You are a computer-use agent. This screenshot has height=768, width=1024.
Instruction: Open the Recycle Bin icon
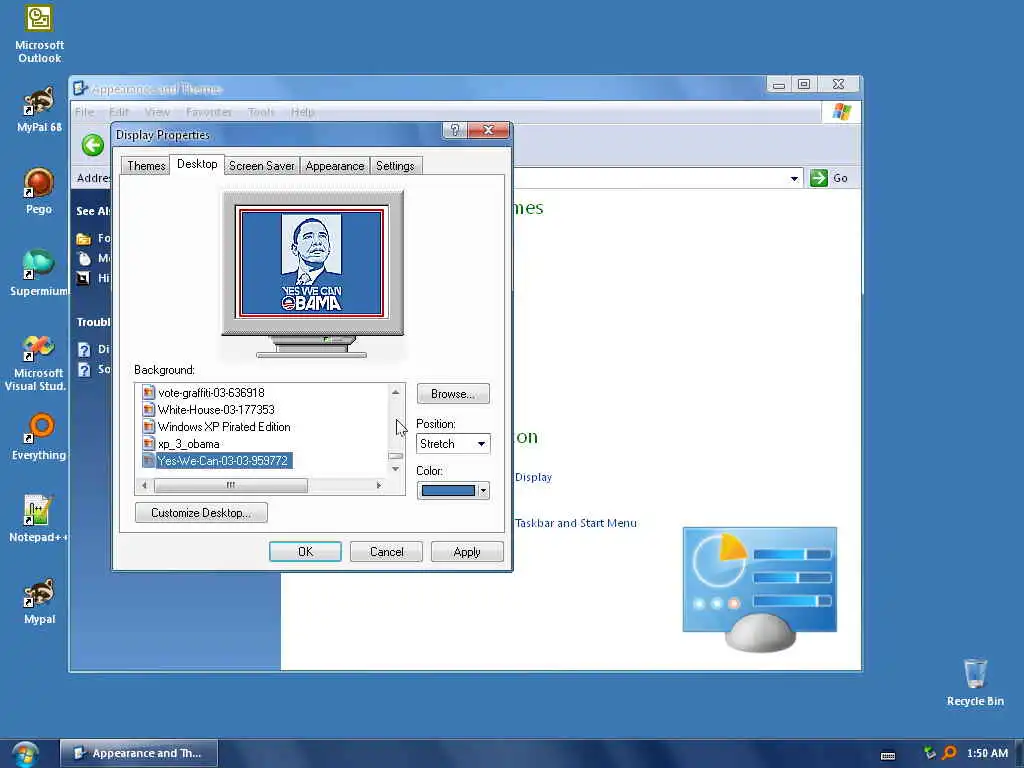point(975,682)
